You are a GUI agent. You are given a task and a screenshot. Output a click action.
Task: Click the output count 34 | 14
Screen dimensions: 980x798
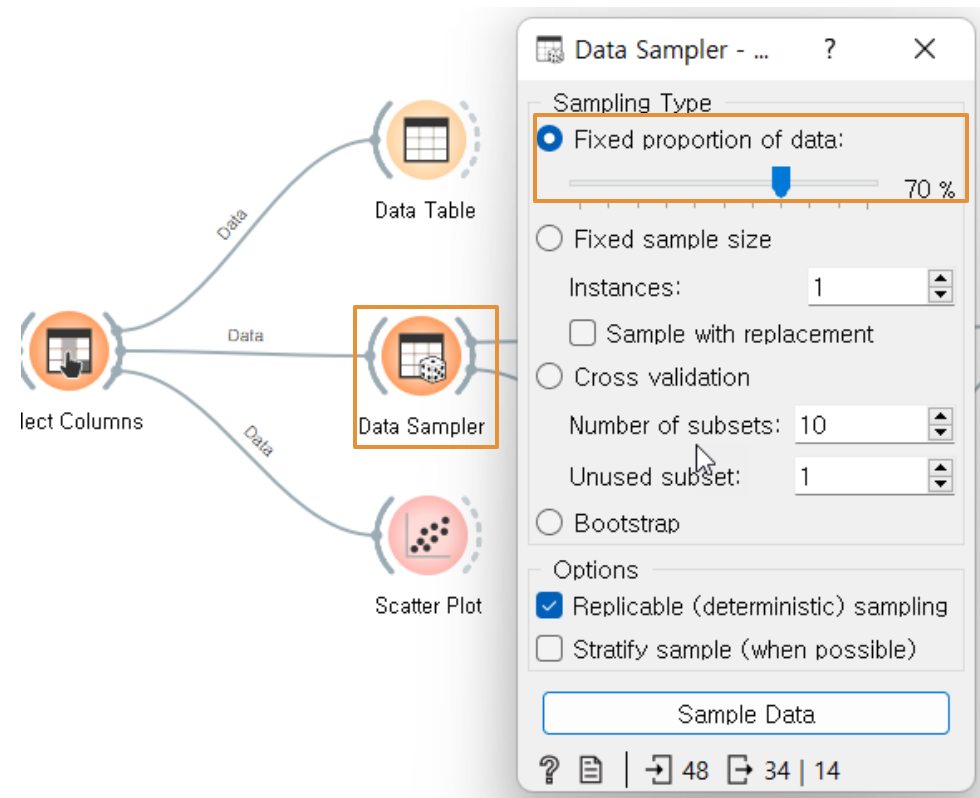pos(802,771)
